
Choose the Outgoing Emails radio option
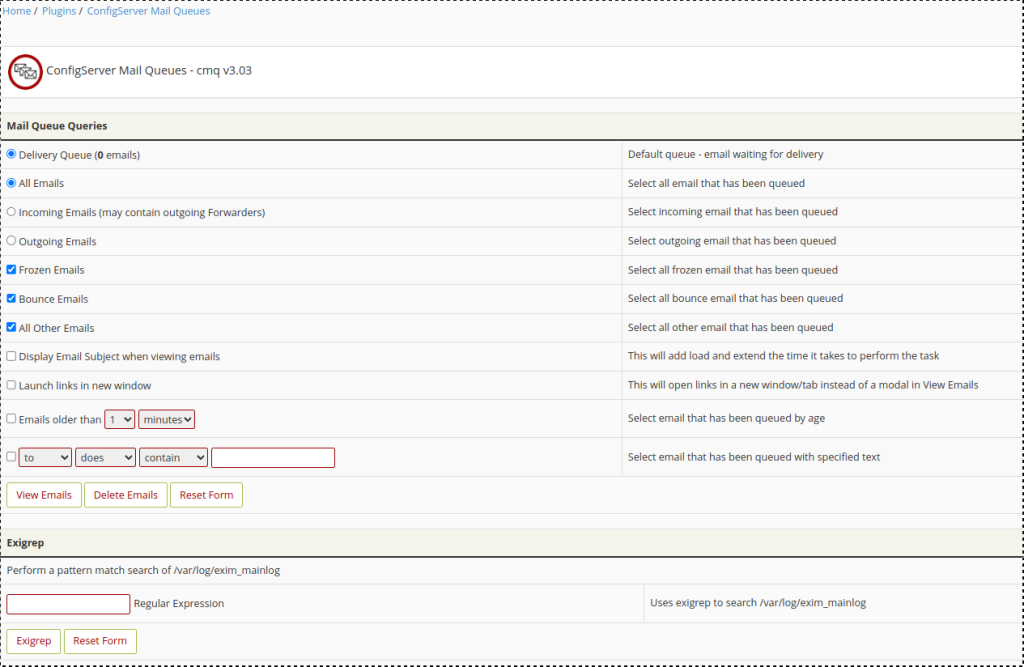click(12, 241)
